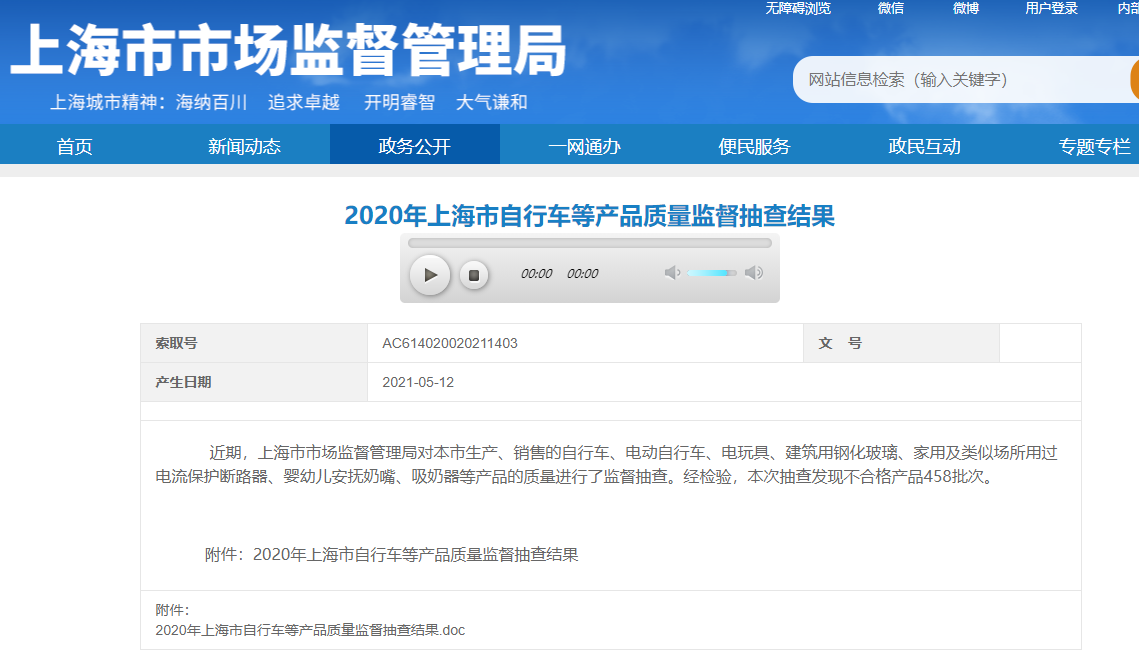Focus the 网站信息检索 search field
The height and width of the screenshot is (651, 1139).
[962, 79]
